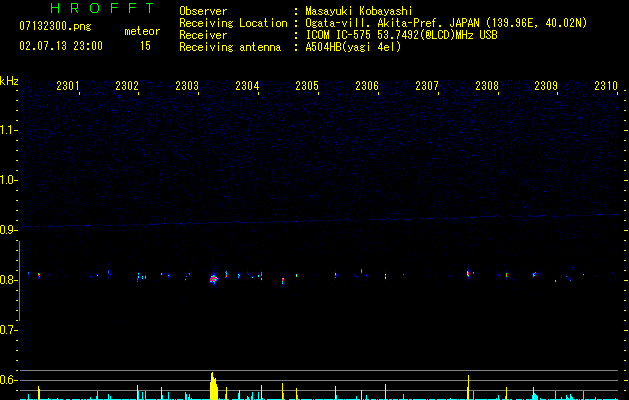Viewport: 629px width, 400px height.
Task: Click time marker 2301
Action: 67,85
